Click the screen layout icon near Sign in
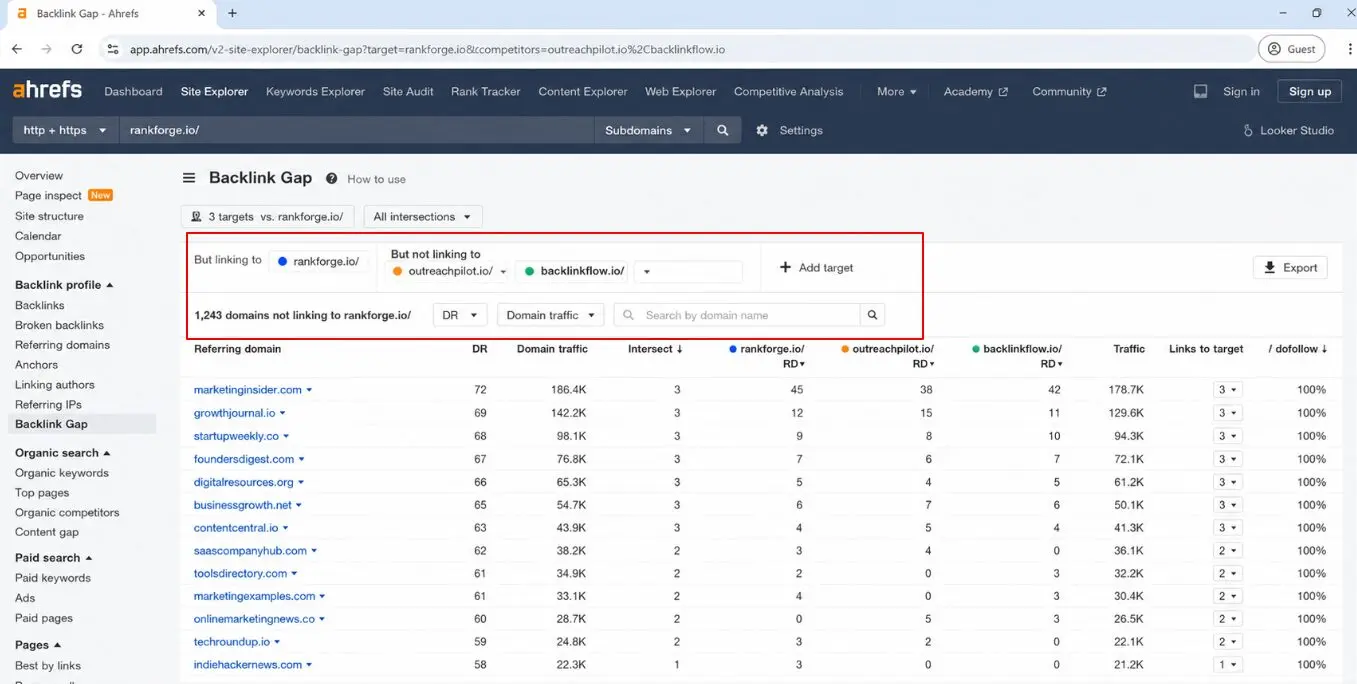Screen dimensions: 1357x684 pyautogui.click(x=1200, y=91)
